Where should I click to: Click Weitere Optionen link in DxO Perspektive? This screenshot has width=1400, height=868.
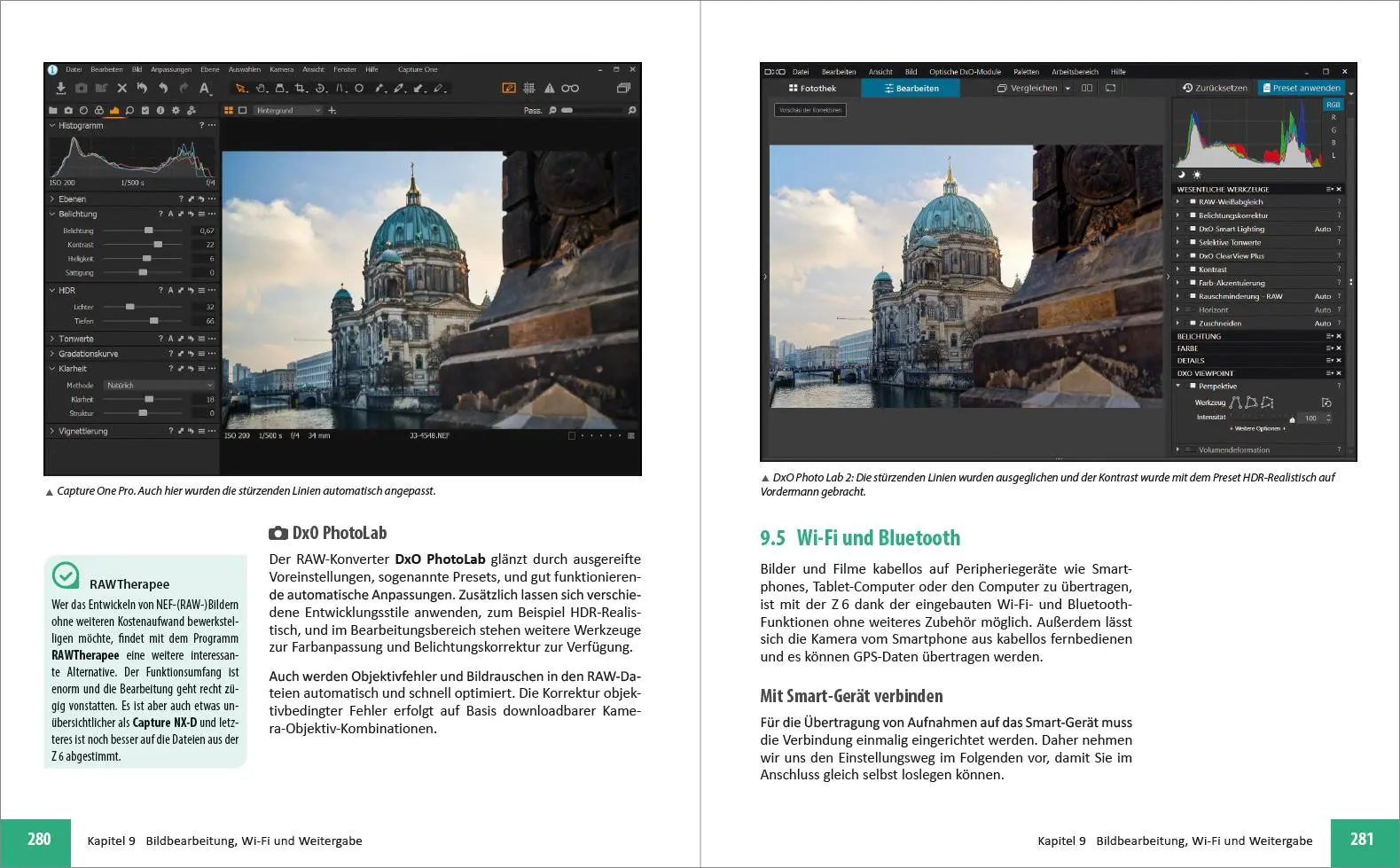(1256, 429)
